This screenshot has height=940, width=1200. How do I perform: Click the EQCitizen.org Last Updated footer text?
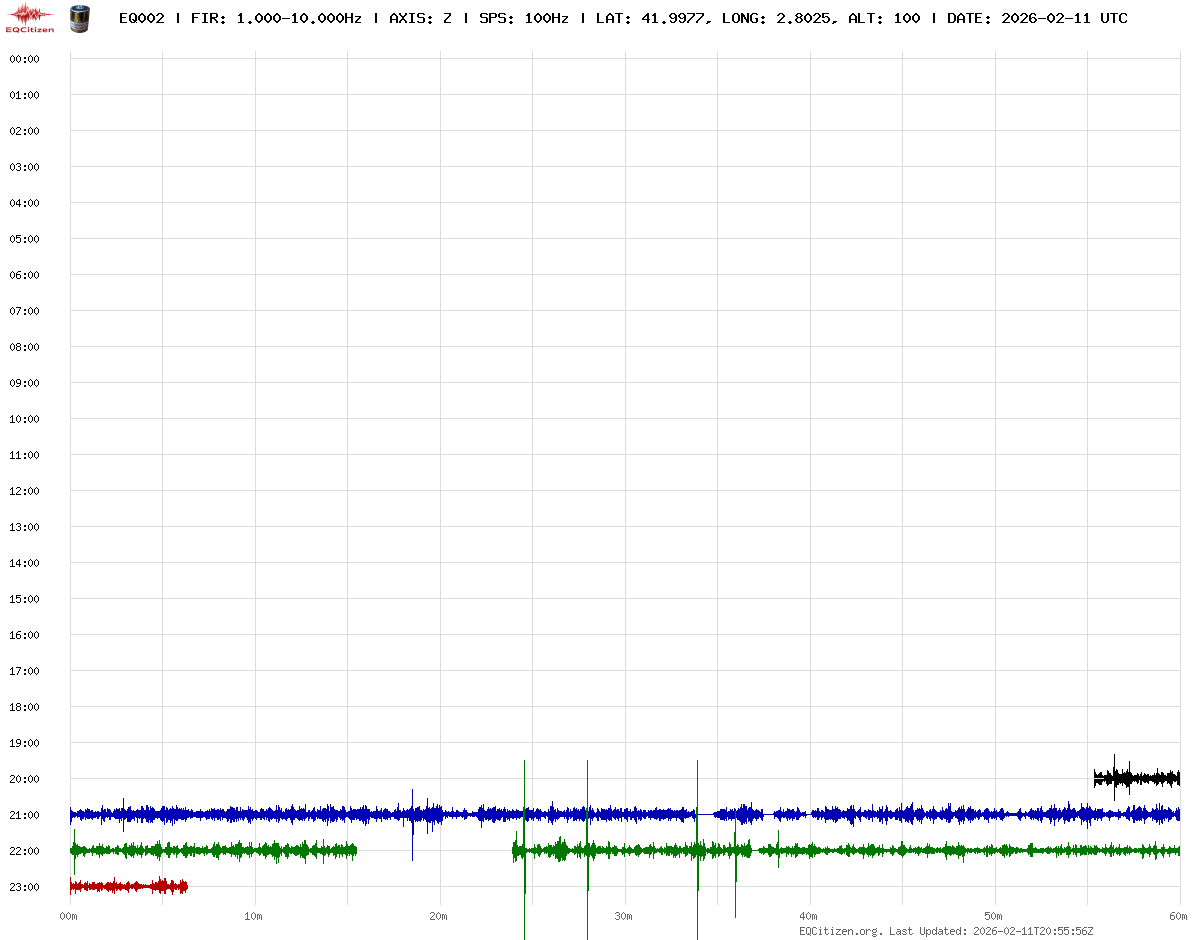[946, 931]
